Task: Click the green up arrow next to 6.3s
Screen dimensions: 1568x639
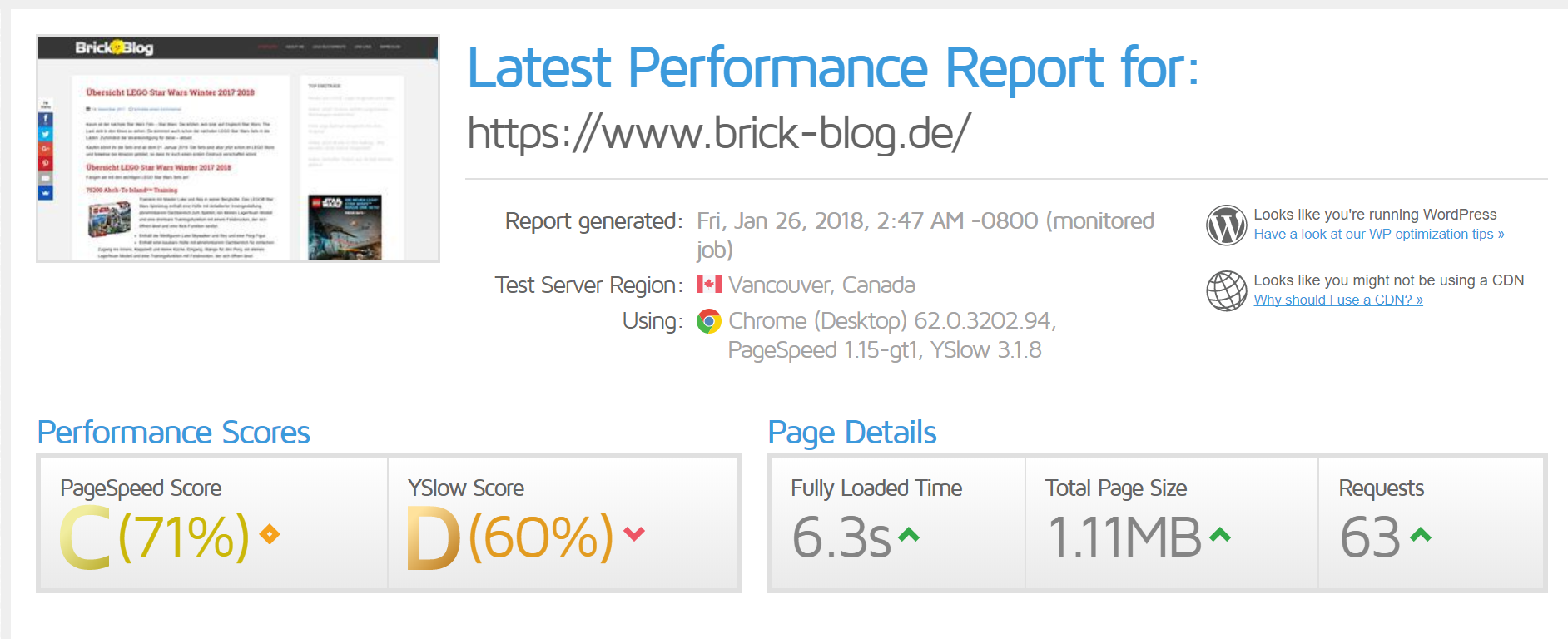Action: [909, 535]
